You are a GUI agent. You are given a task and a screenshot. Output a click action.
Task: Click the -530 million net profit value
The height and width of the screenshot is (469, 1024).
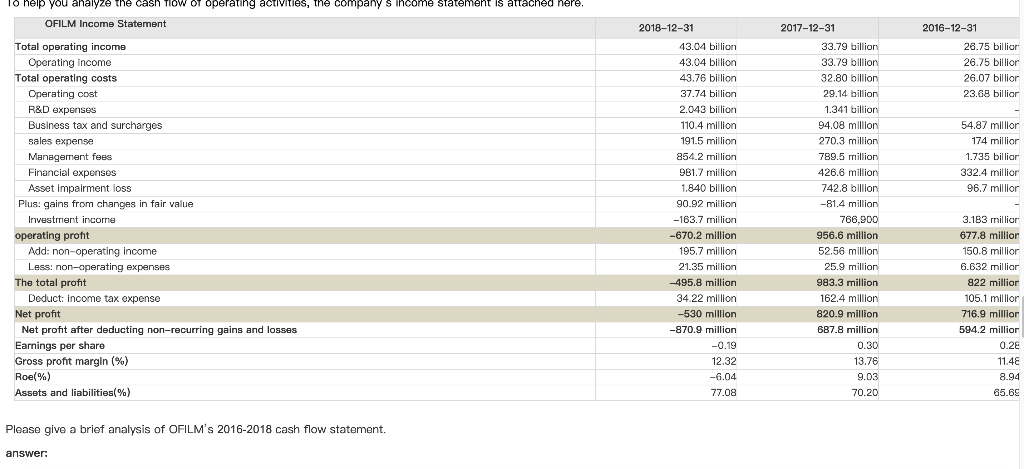coord(709,314)
